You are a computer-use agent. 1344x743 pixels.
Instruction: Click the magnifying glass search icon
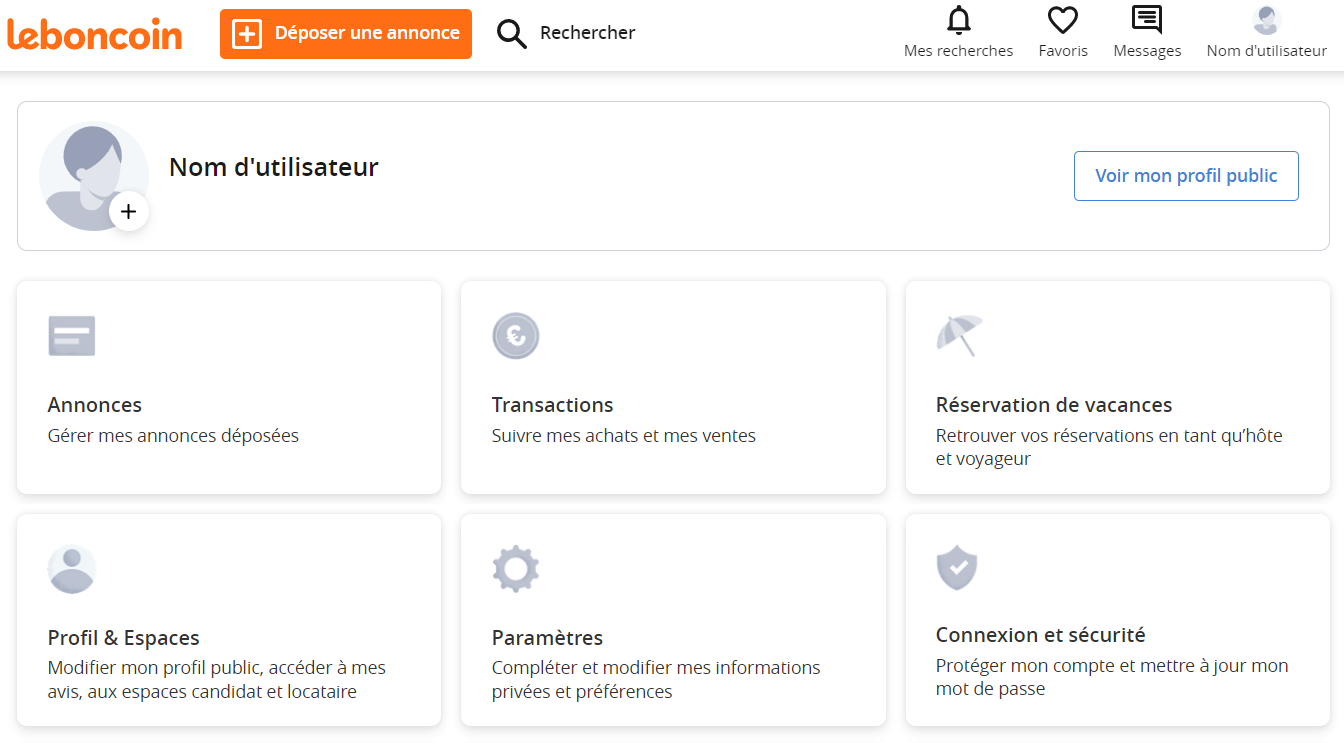click(511, 33)
